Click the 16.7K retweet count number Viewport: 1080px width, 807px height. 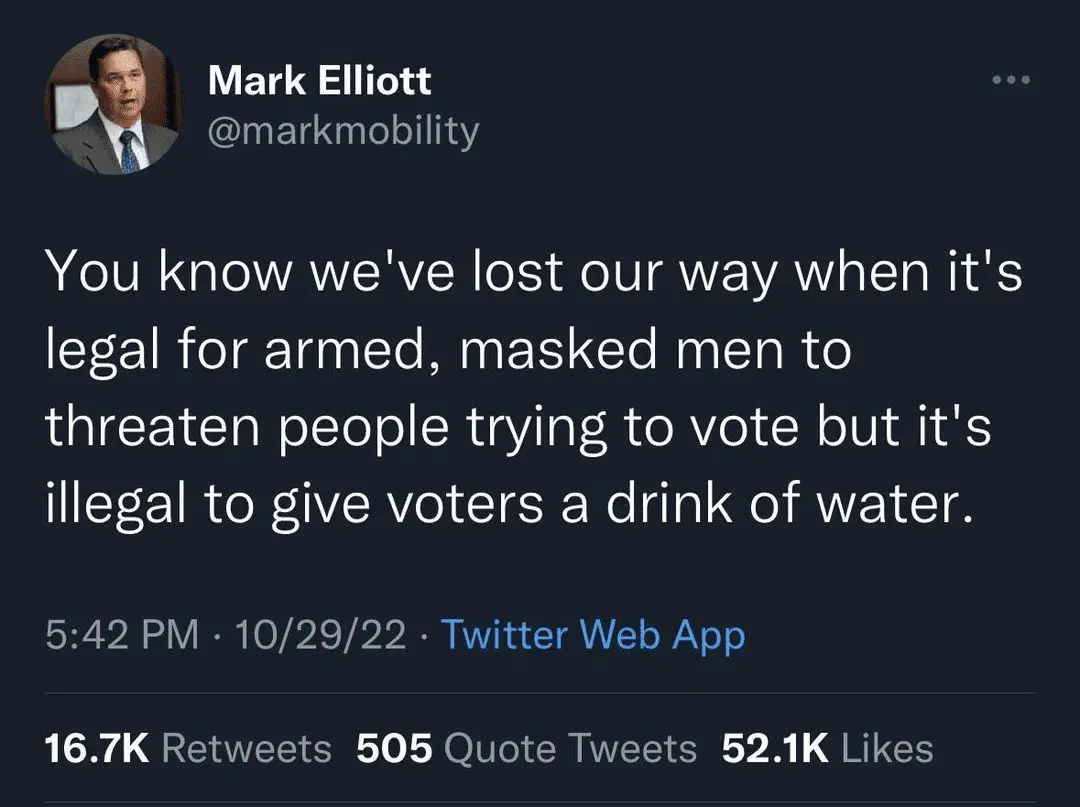click(x=97, y=748)
